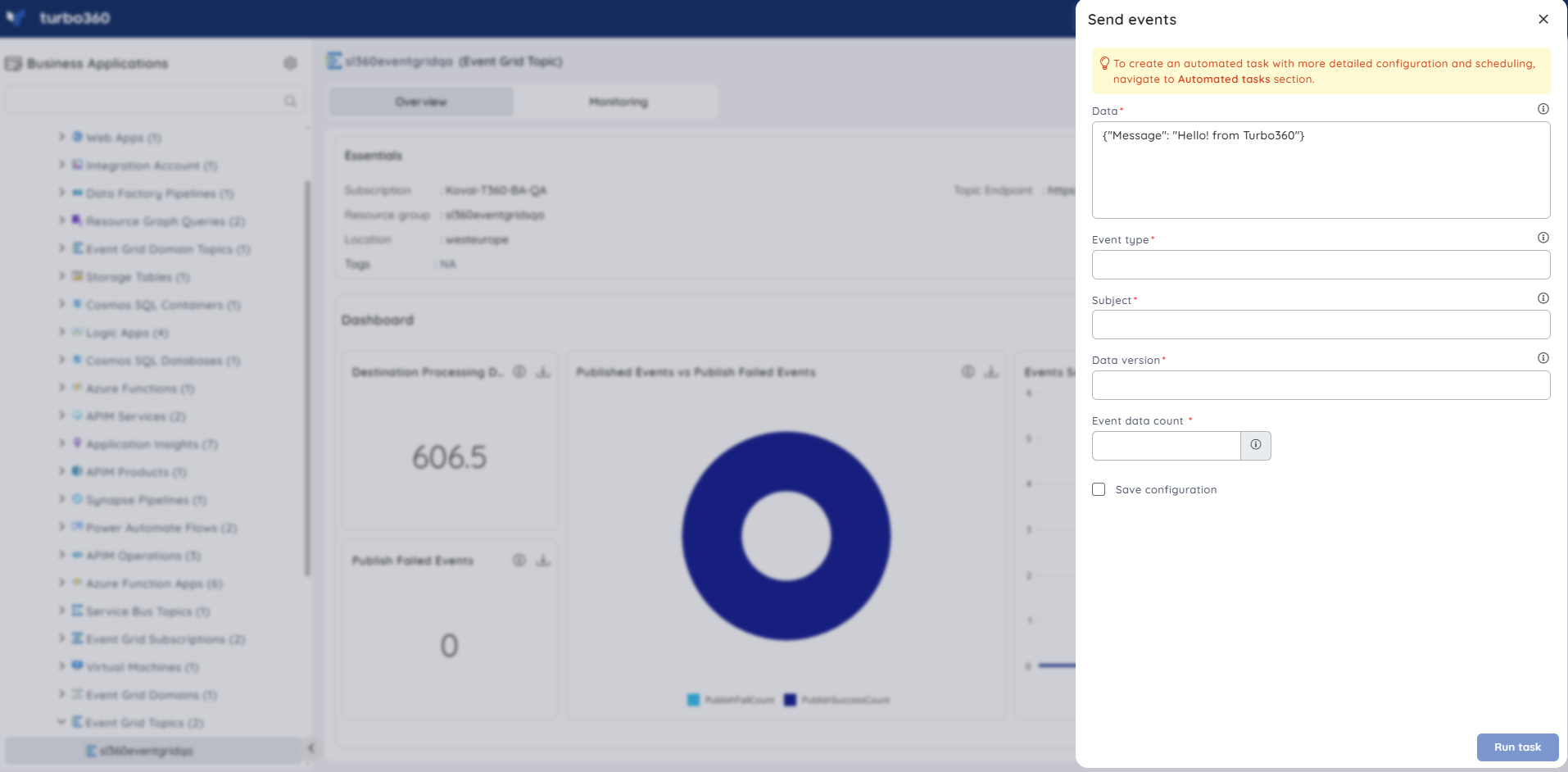Click the sidebar search box
1568x772 pixels.
[154, 101]
